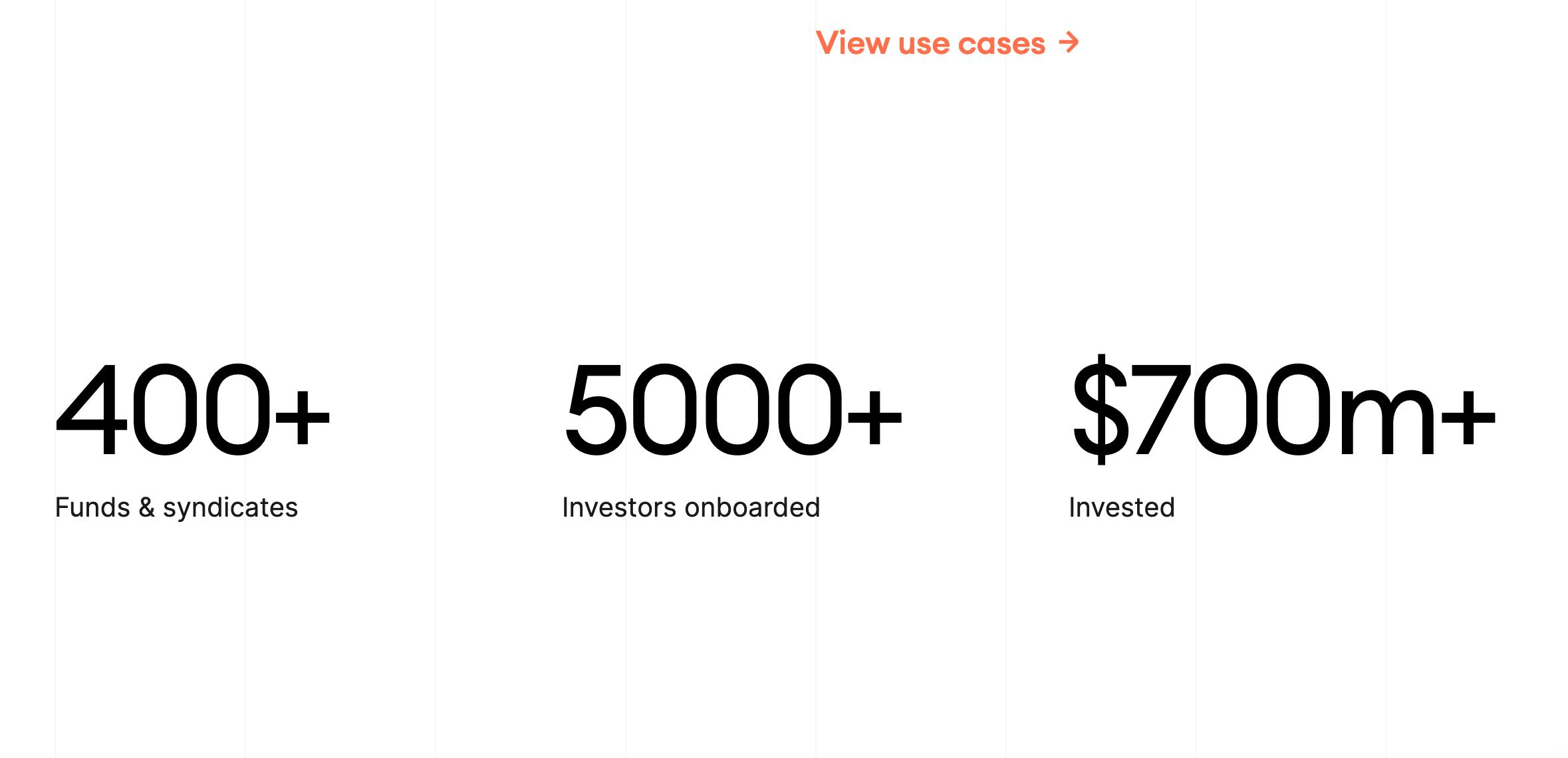Select the 400+ statistic number
The width and height of the screenshot is (1568, 758).
(x=193, y=410)
